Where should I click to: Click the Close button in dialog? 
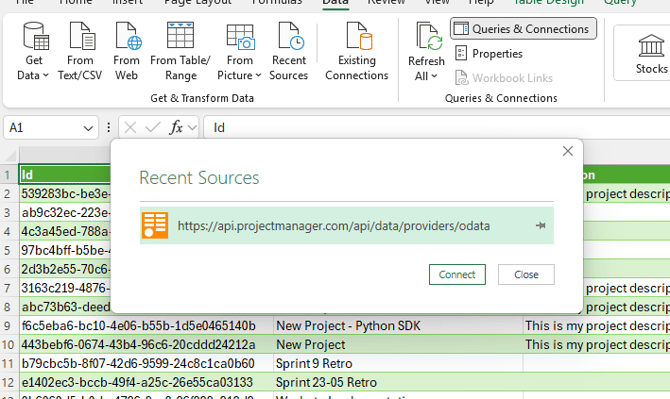(x=526, y=274)
